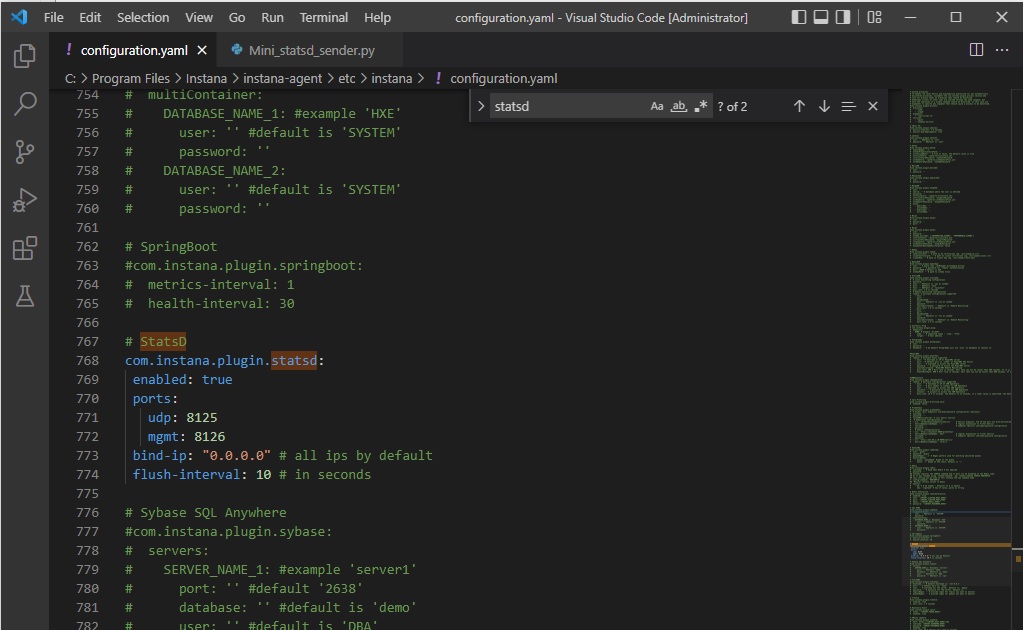Click the VS Code logo icon
This screenshot has height=630, width=1023.
[x=20, y=17]
